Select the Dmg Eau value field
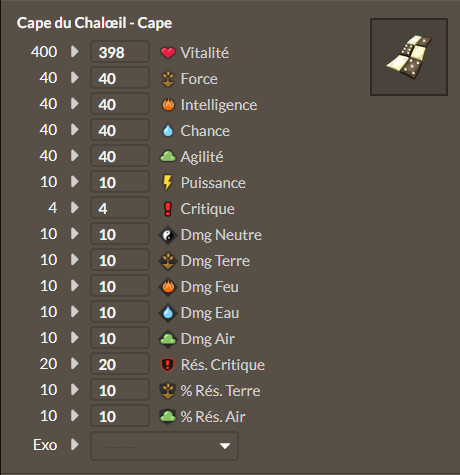The height and width of the screenshot is (475, 460). [x=120, y=312]
